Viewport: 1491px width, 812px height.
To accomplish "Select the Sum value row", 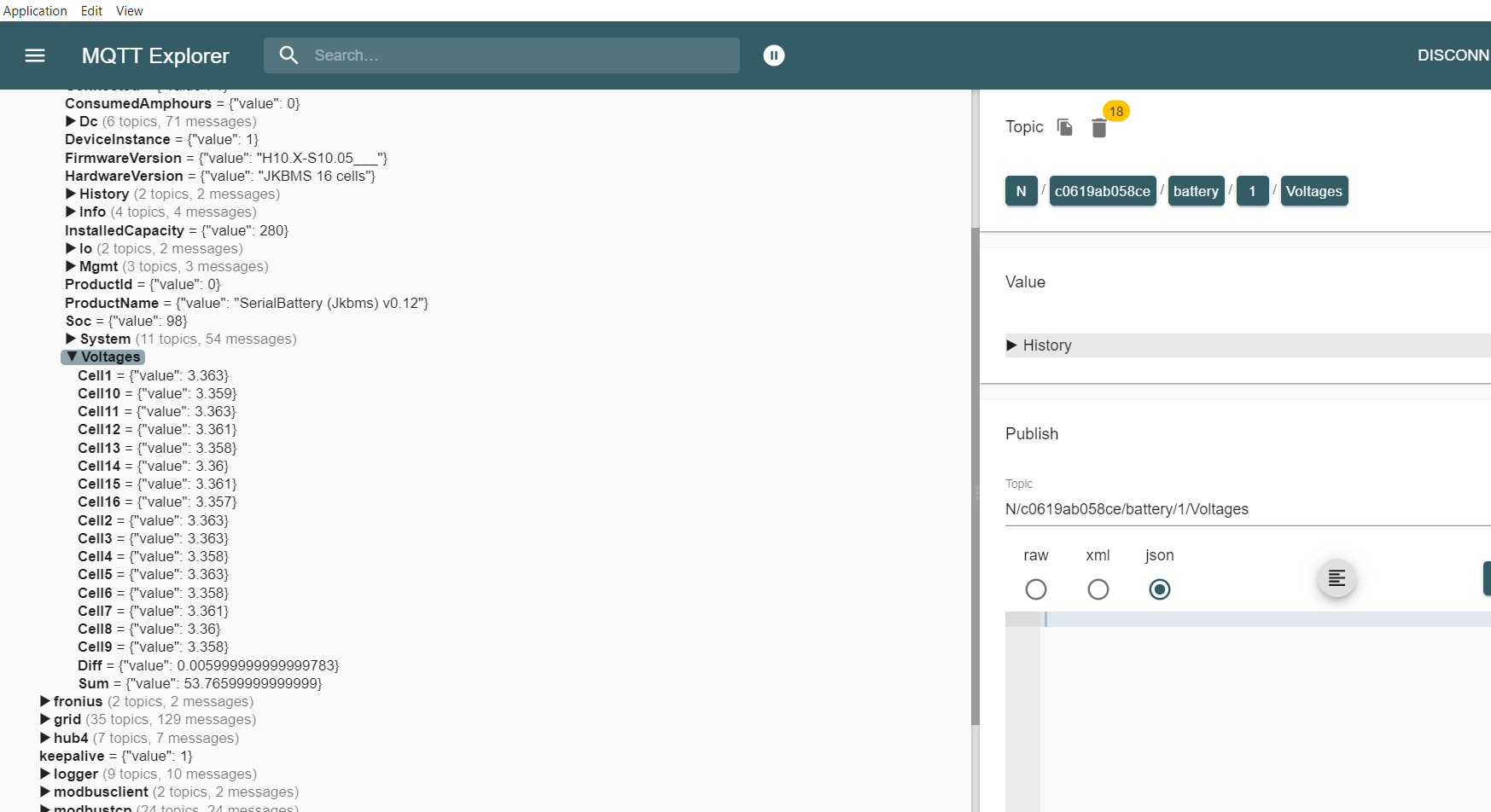I will (200, 683).
